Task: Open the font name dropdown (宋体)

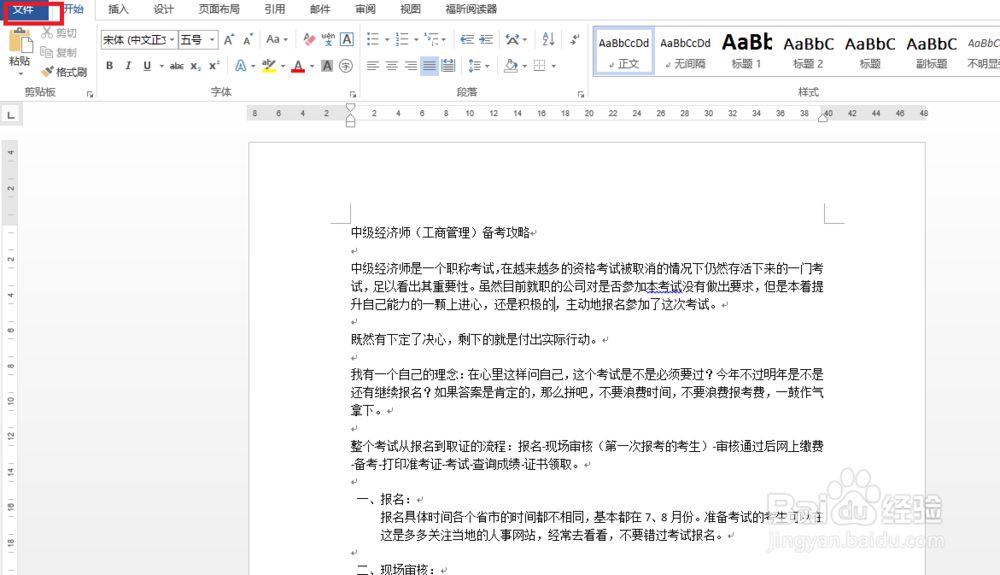Action: pyautogui.click(x=172, y=40)
